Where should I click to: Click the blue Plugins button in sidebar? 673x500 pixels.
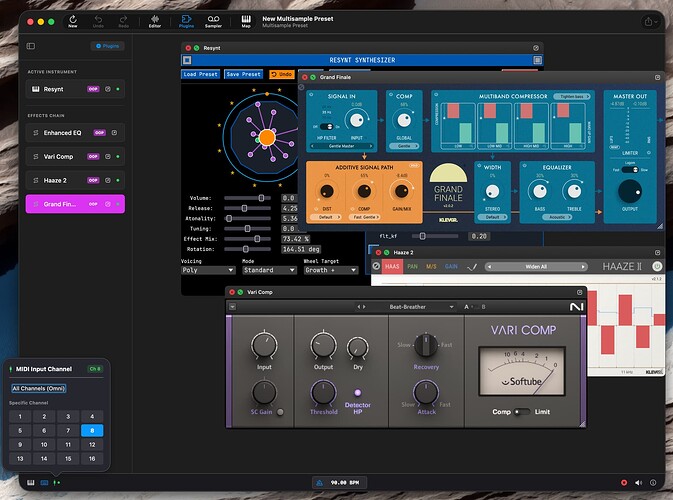click(107, 46)
